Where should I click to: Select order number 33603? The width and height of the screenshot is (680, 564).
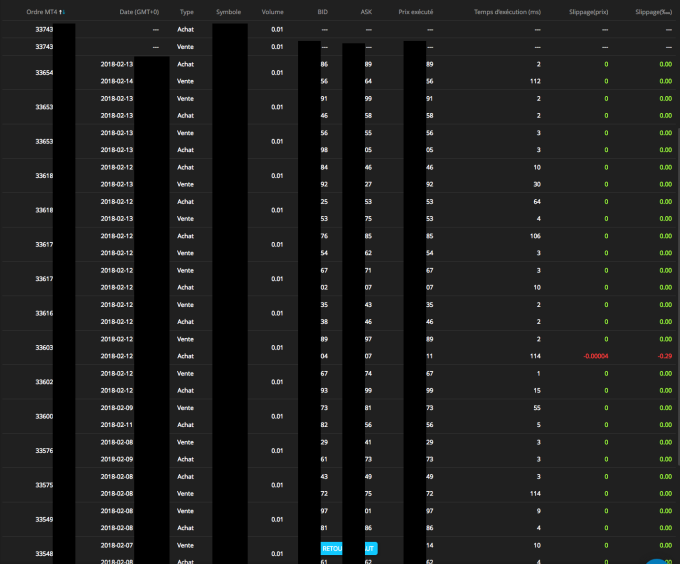(44, 348)
